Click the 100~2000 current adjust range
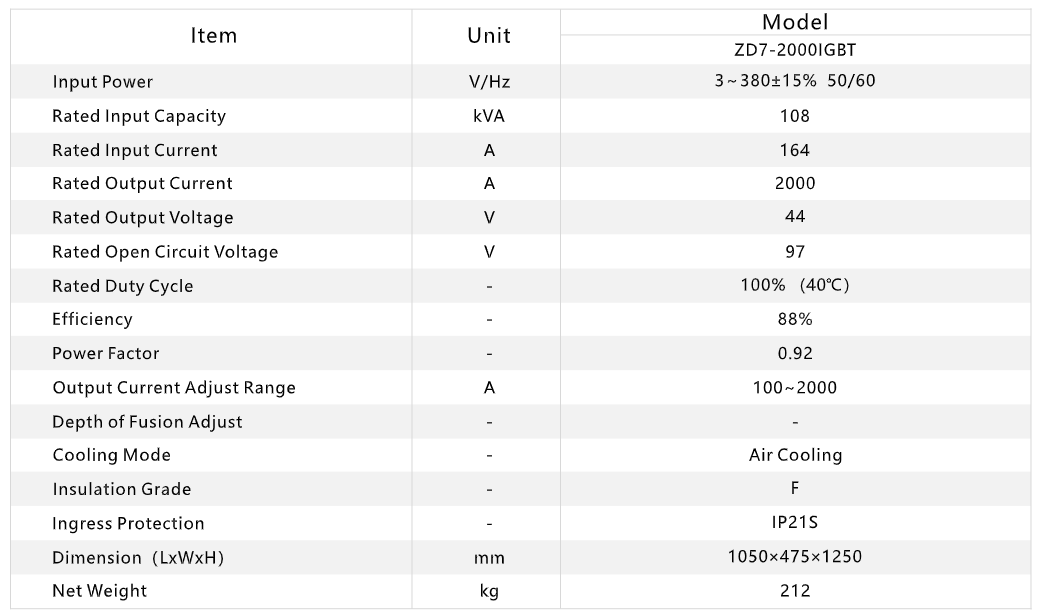This screenshot has width=1040, height=616. click(x=795, y=387)
